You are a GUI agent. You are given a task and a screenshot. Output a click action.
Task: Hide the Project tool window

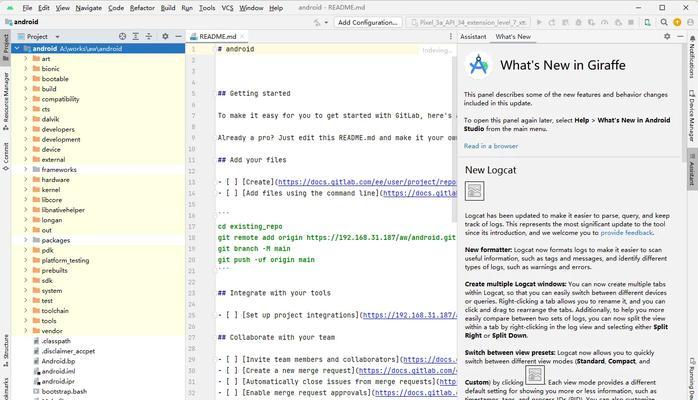pyautogui.click(x=178, y=36)
